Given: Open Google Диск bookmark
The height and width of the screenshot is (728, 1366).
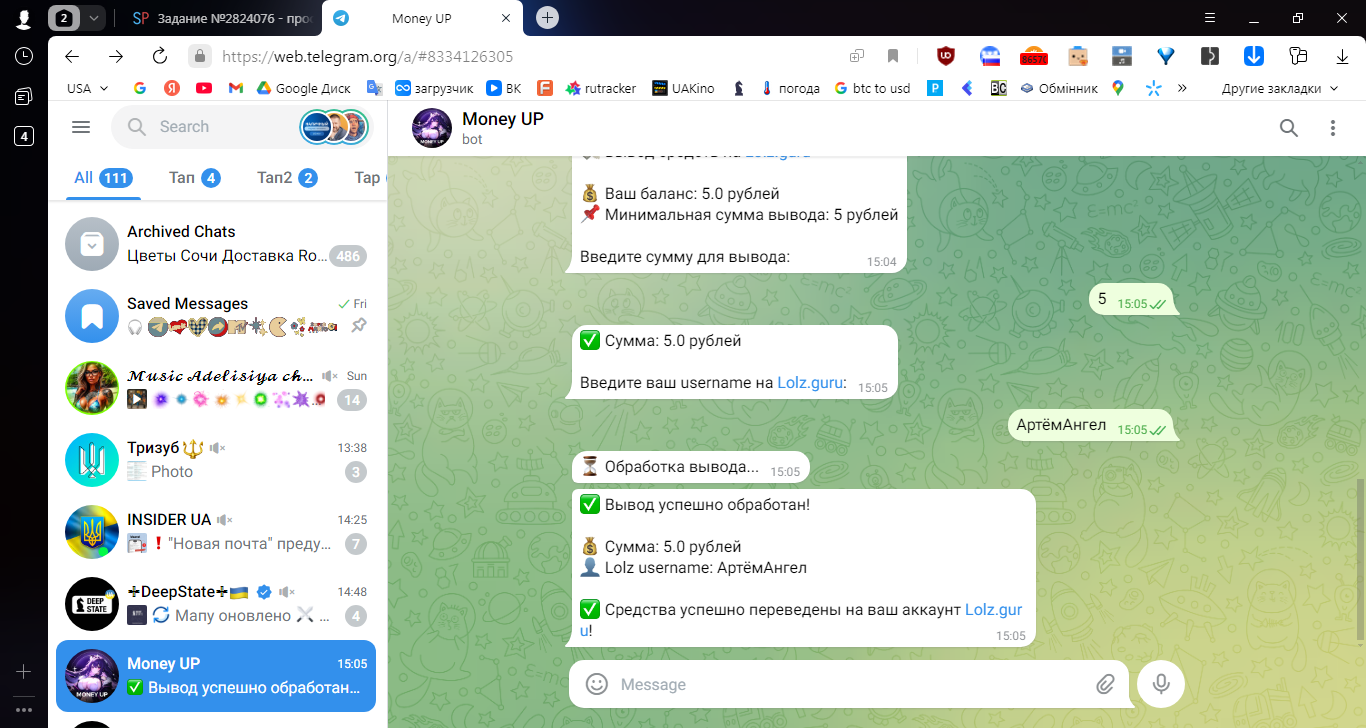Looking at the screenshot, I should click(x=304, y=88).
